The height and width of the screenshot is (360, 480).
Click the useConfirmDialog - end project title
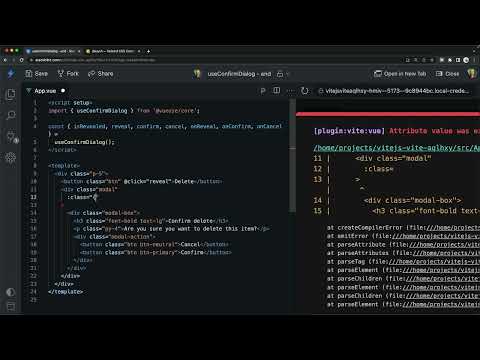(x=239, y=74)
